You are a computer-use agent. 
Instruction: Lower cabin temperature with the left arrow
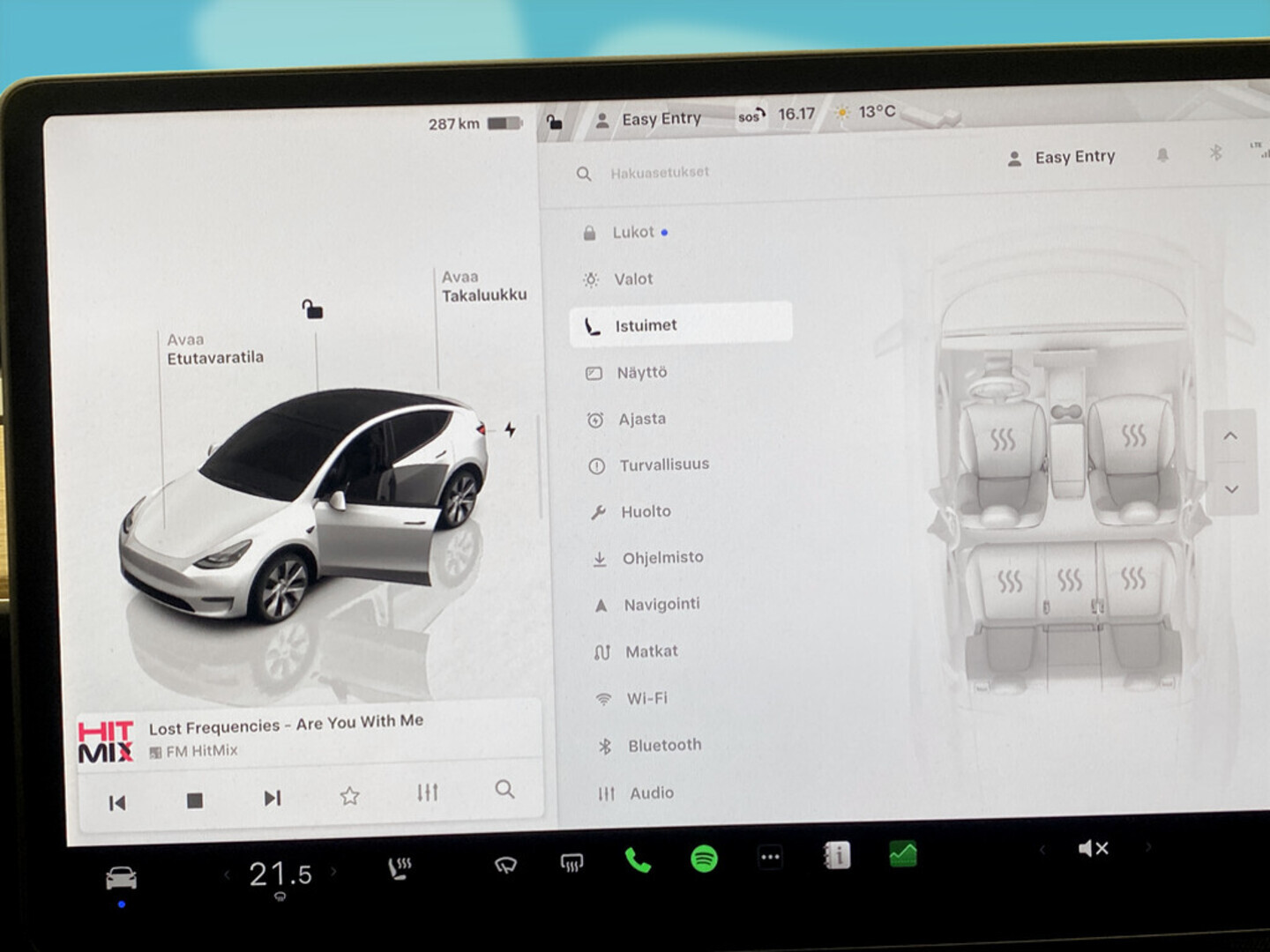(228, 873)
